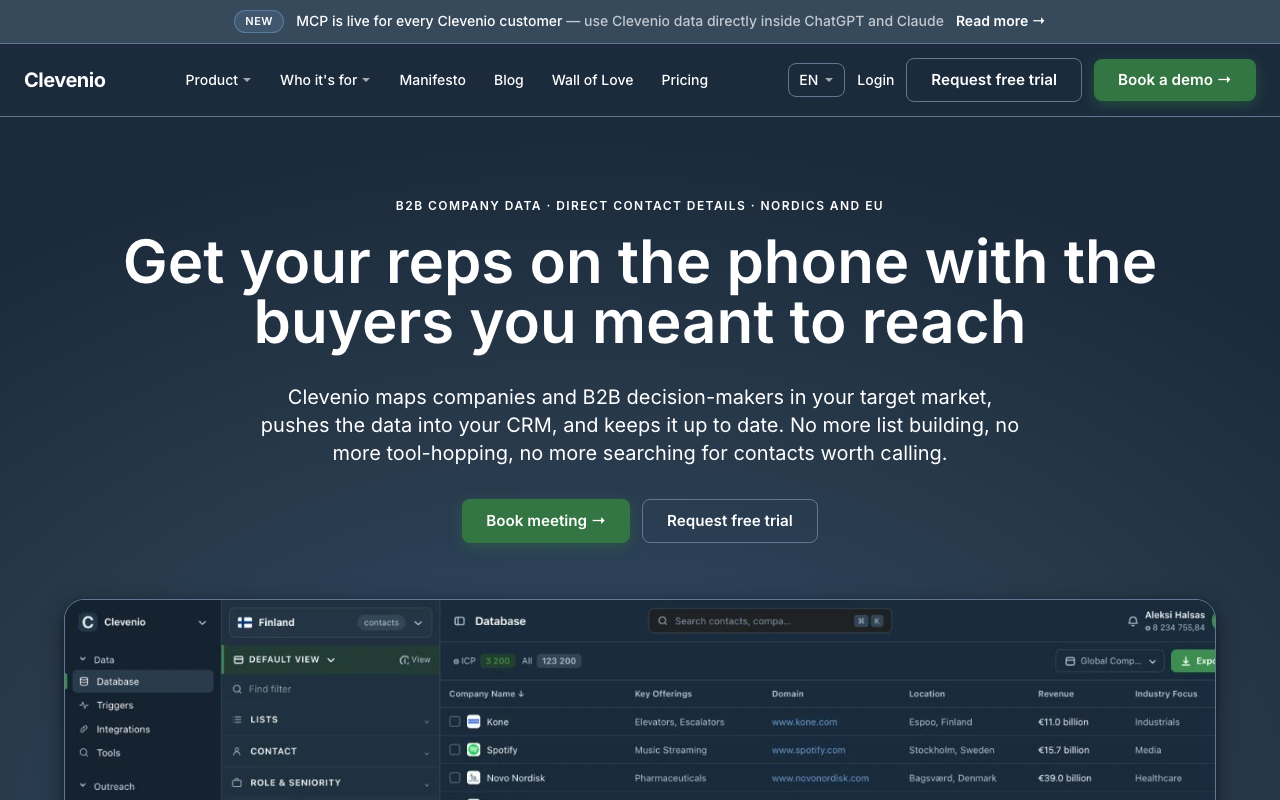The image size is (1280, 800).
Task: Open the www.novonordisk.com link
Action: [821, 778]
